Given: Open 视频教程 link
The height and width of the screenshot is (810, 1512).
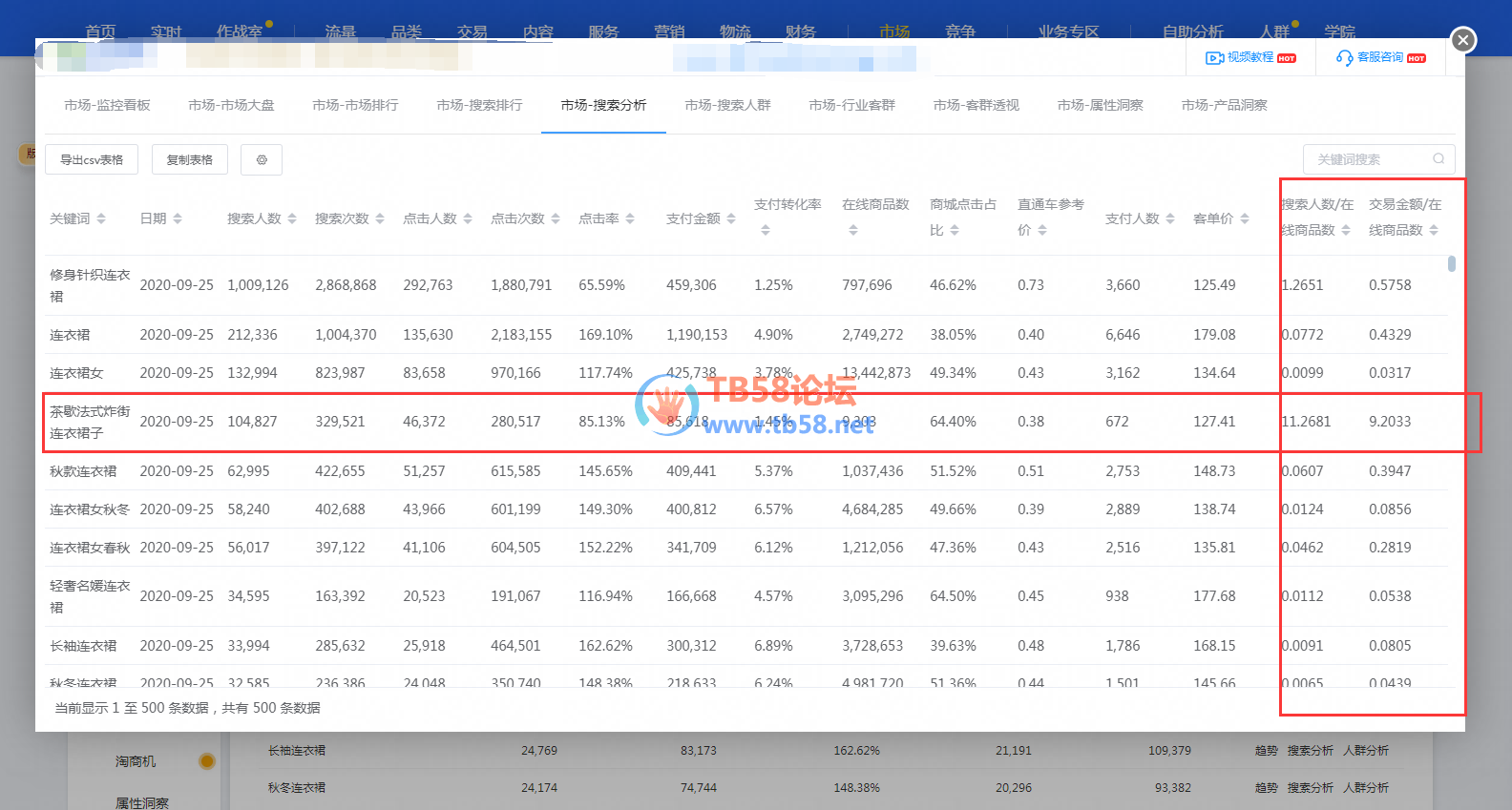Looking at the screenshot, I should pyautogui.click(x=1250, y=58).
